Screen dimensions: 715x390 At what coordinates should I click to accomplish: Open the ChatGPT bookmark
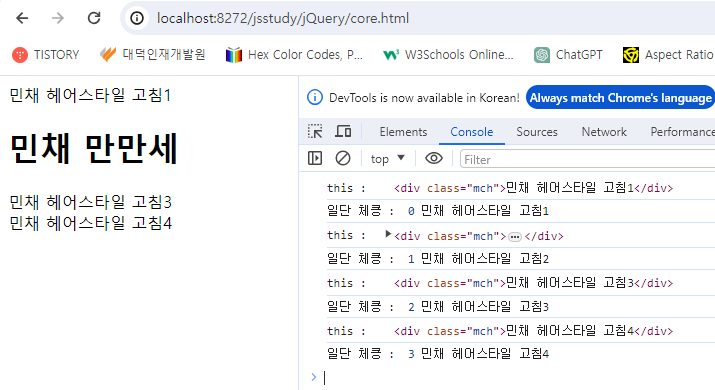[568, 55]
